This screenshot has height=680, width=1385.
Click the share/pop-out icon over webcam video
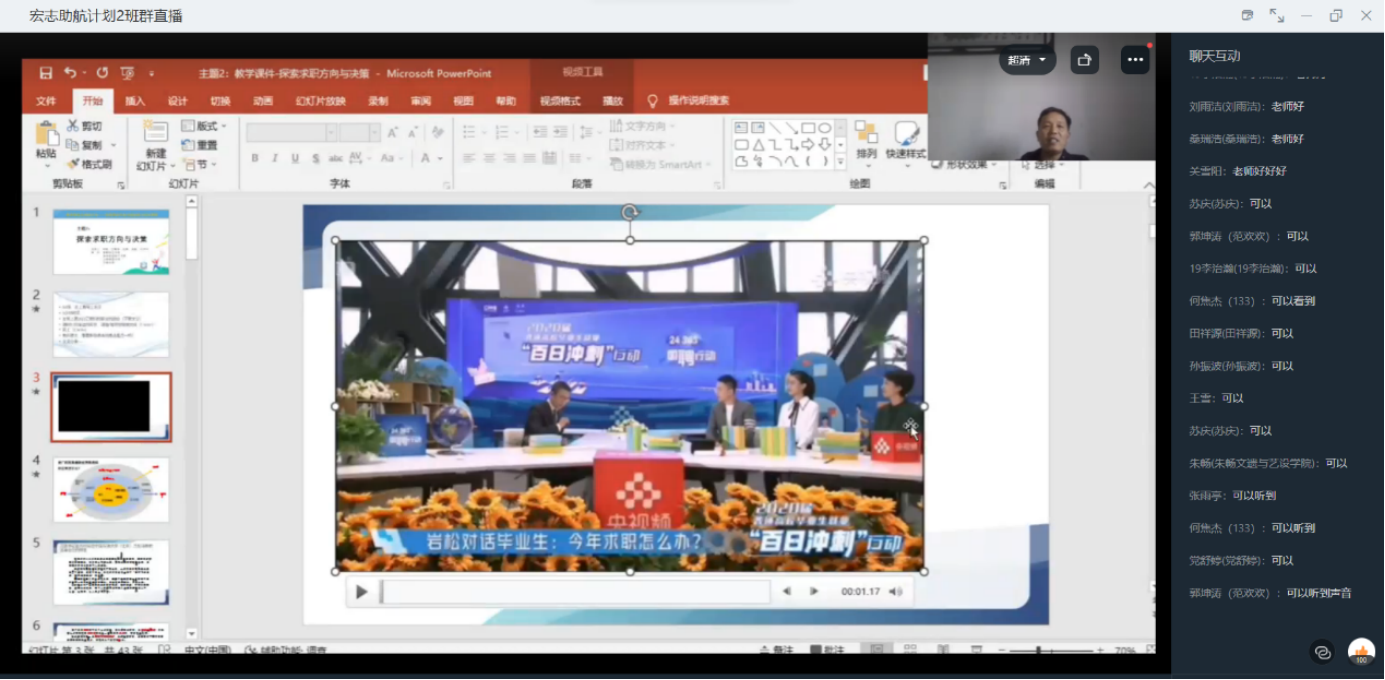pos(1084,60)
